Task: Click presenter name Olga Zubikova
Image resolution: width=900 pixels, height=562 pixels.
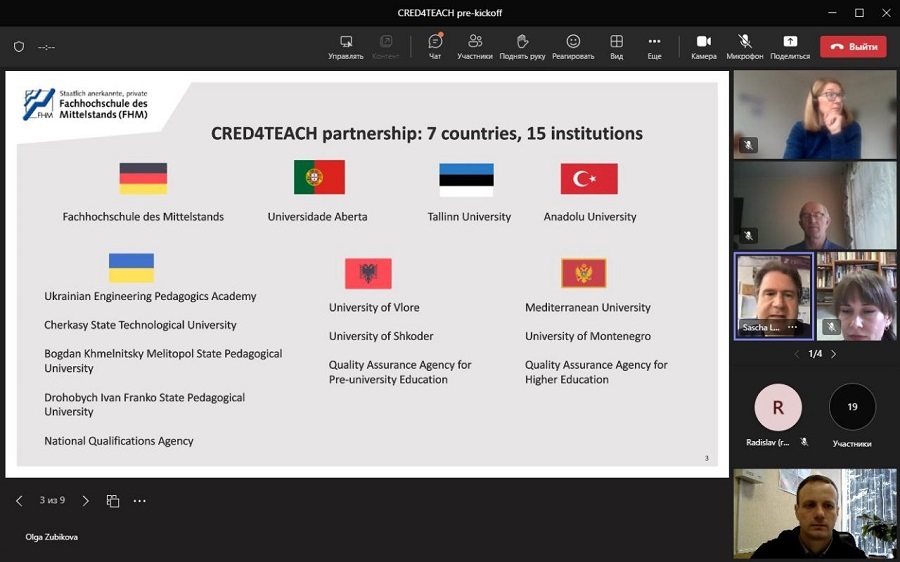Action: click(x=52, y=537)
